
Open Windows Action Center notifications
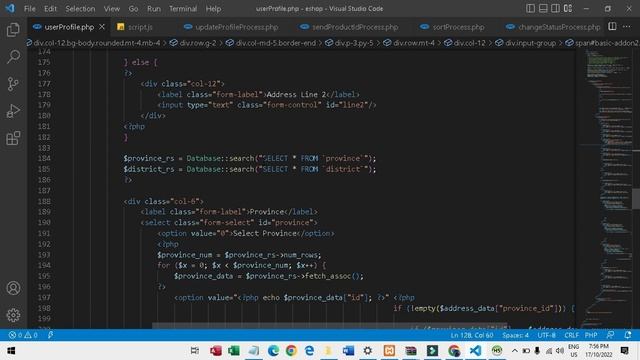pos(624,351)
